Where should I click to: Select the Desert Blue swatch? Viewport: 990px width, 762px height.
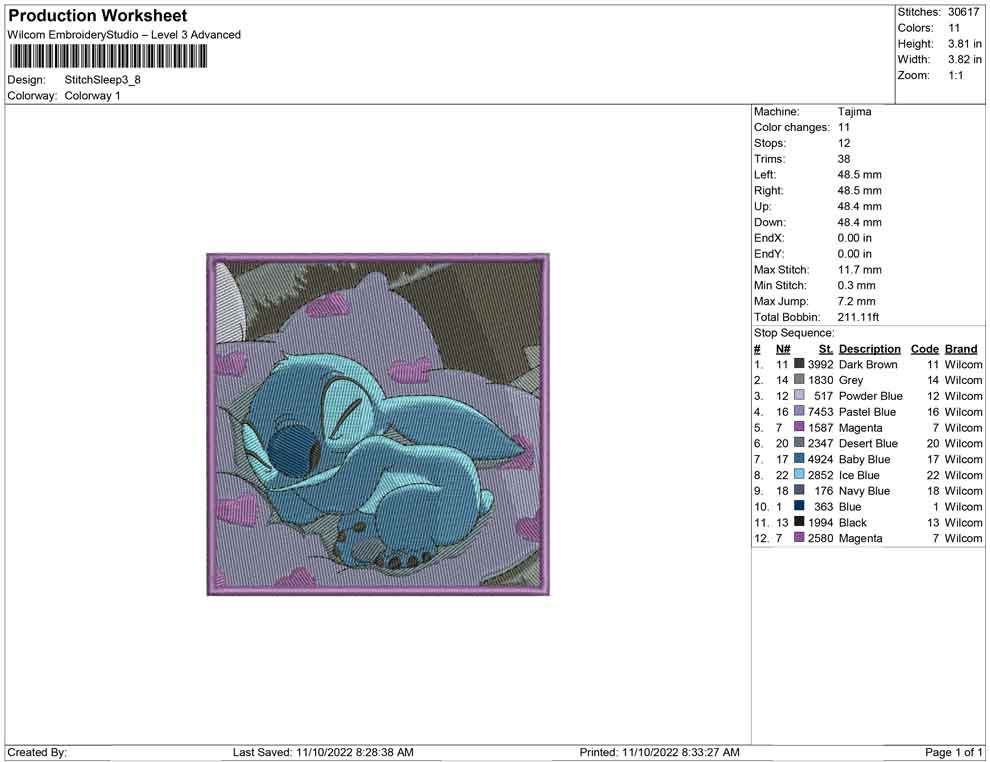point(799,443)
